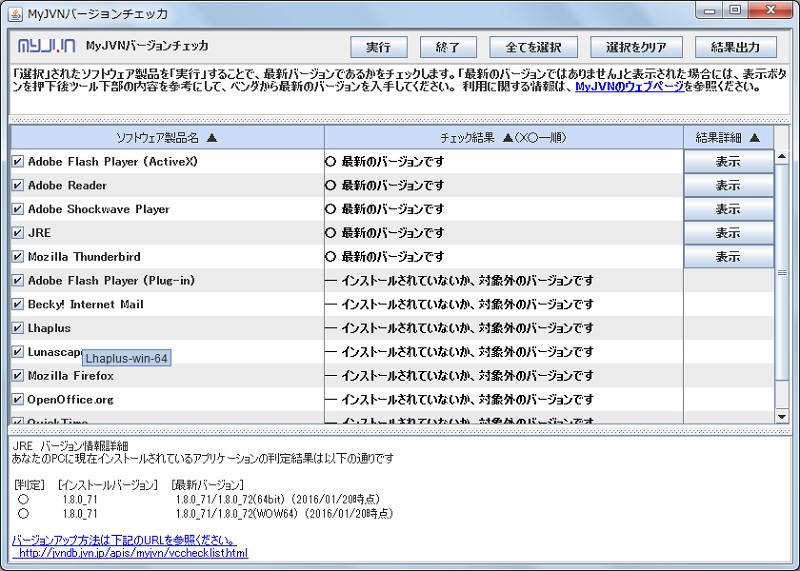Click the 実行 button
Viewport: 800px width, 571px height.
379,47
